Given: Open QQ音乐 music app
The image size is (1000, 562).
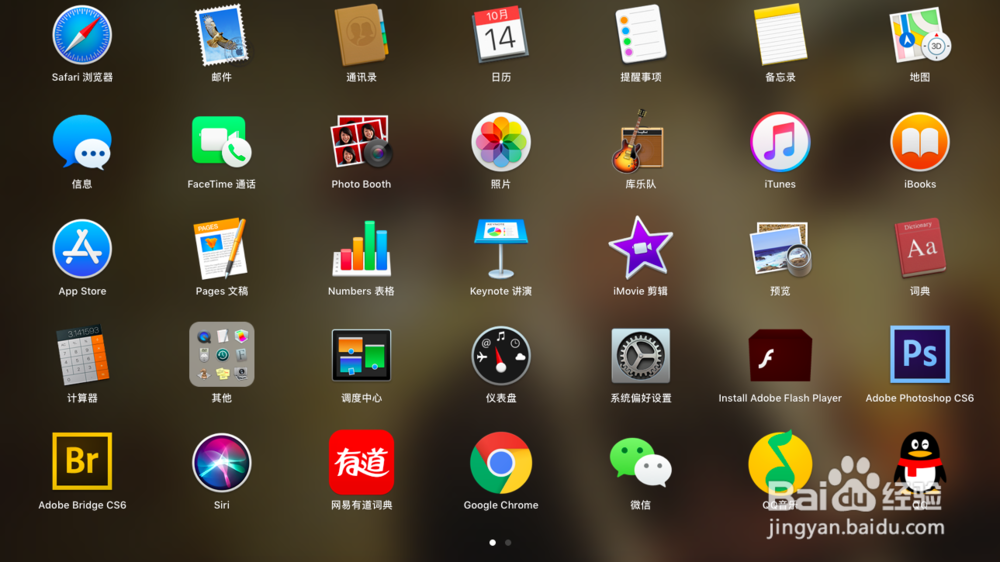Looking at the screenshot, I should coord(780,462).
